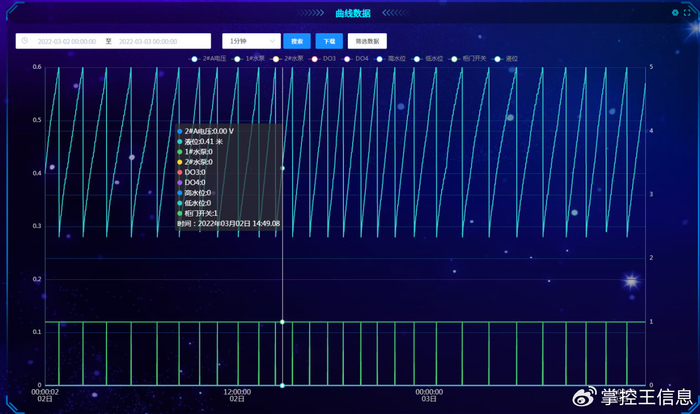Click the highlighted data point on the green line

[282, 322]
